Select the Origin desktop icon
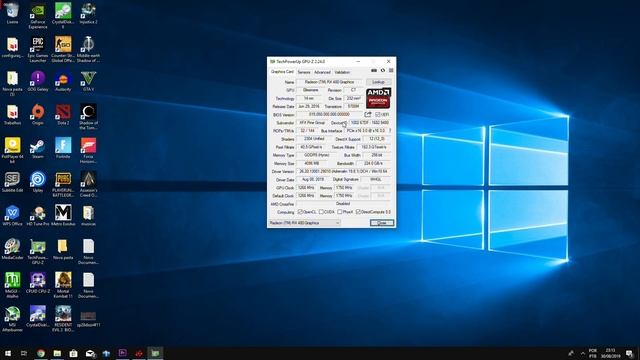 click(x=38, y=115)
